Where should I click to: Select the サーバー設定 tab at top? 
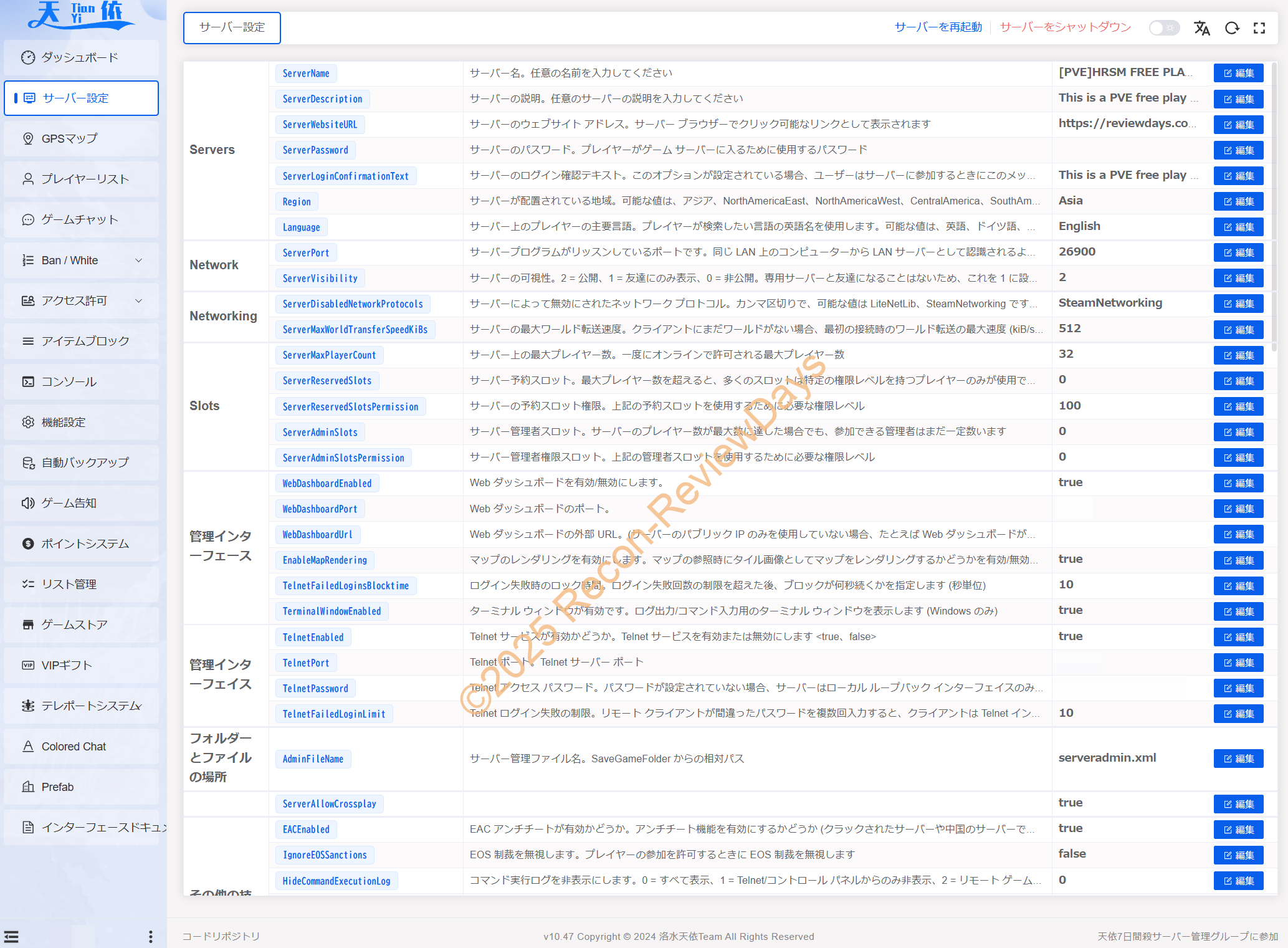232,28
